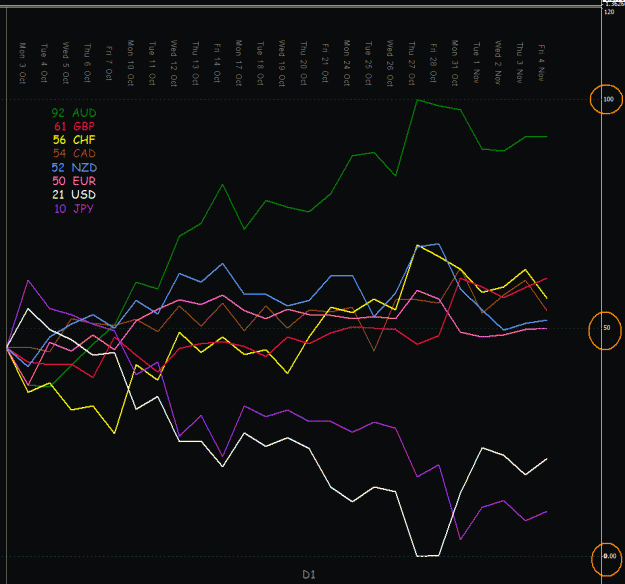Select the 10 JPY legend entry

pos(74,208)
